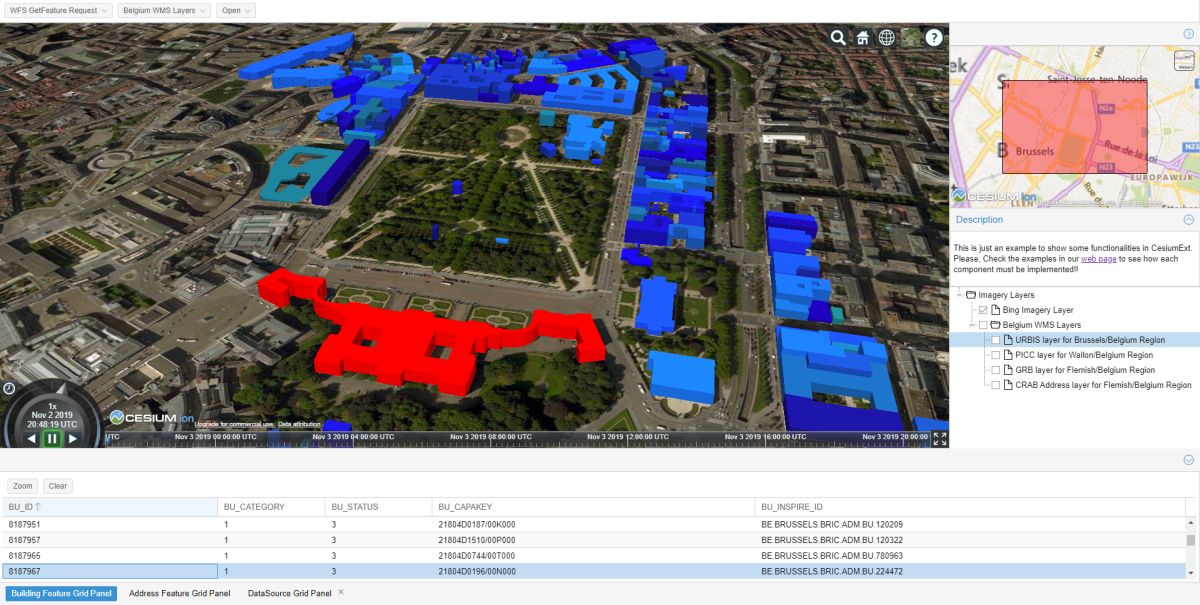Select grid row with BU_ID 8187957

pos(594,540)
